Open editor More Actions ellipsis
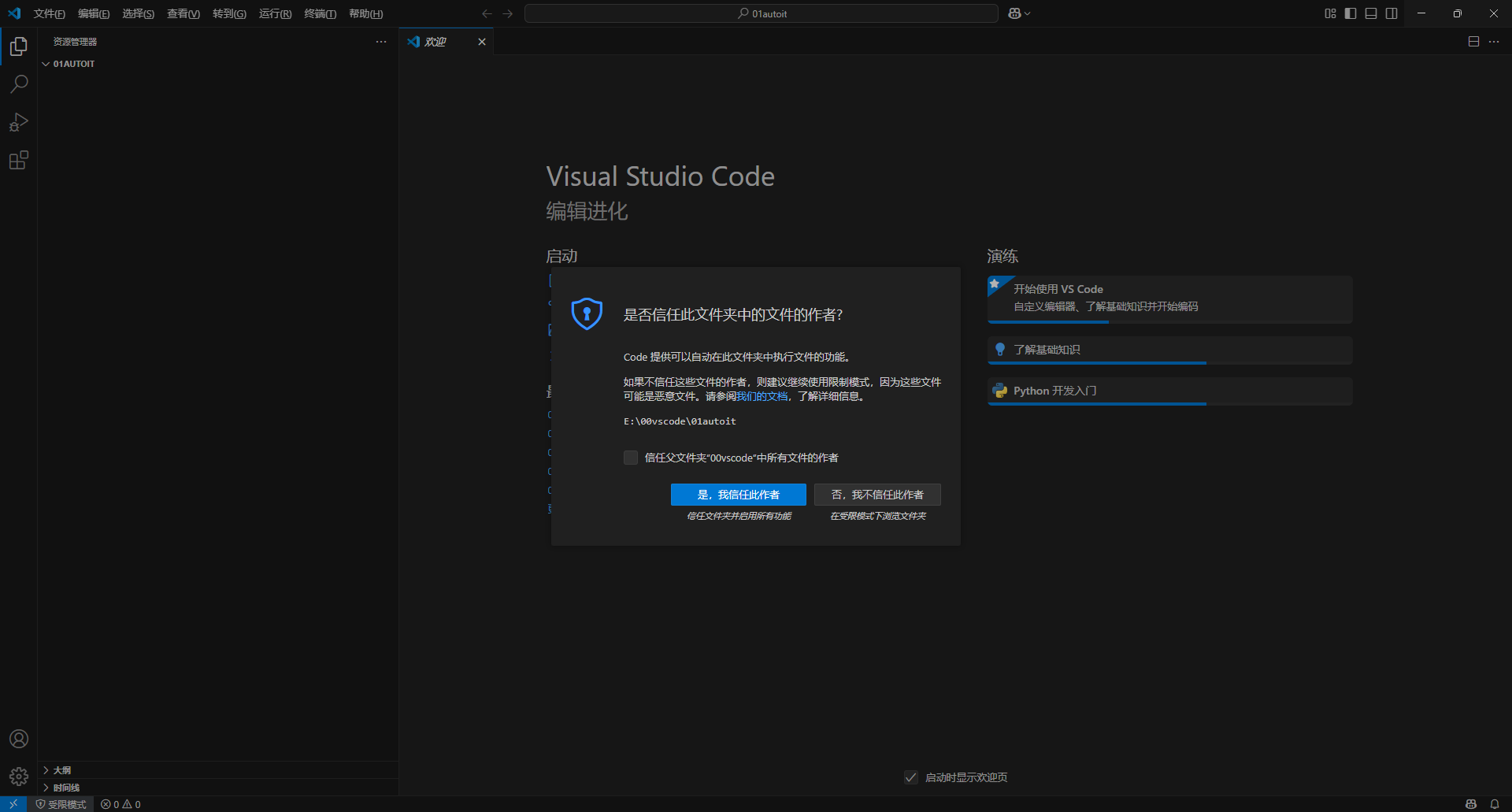This screenshot has height=812, width=1512. point(1494,42)
